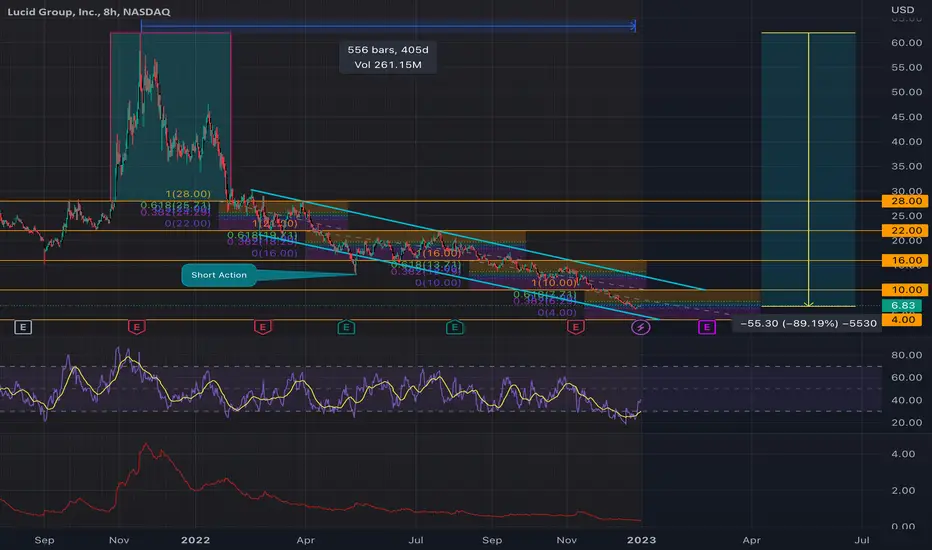Click the 2022 label on time axis
The image size is (932, 550).
point(196,540)
